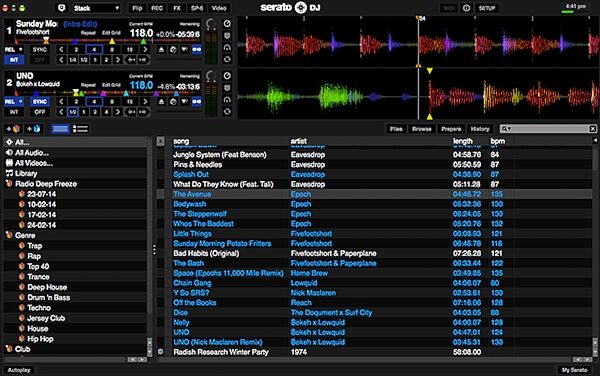Viewport: 600px width, 376px height.
Task: Toggle SYNC on deck 1
Action: (x=40, y=50)
